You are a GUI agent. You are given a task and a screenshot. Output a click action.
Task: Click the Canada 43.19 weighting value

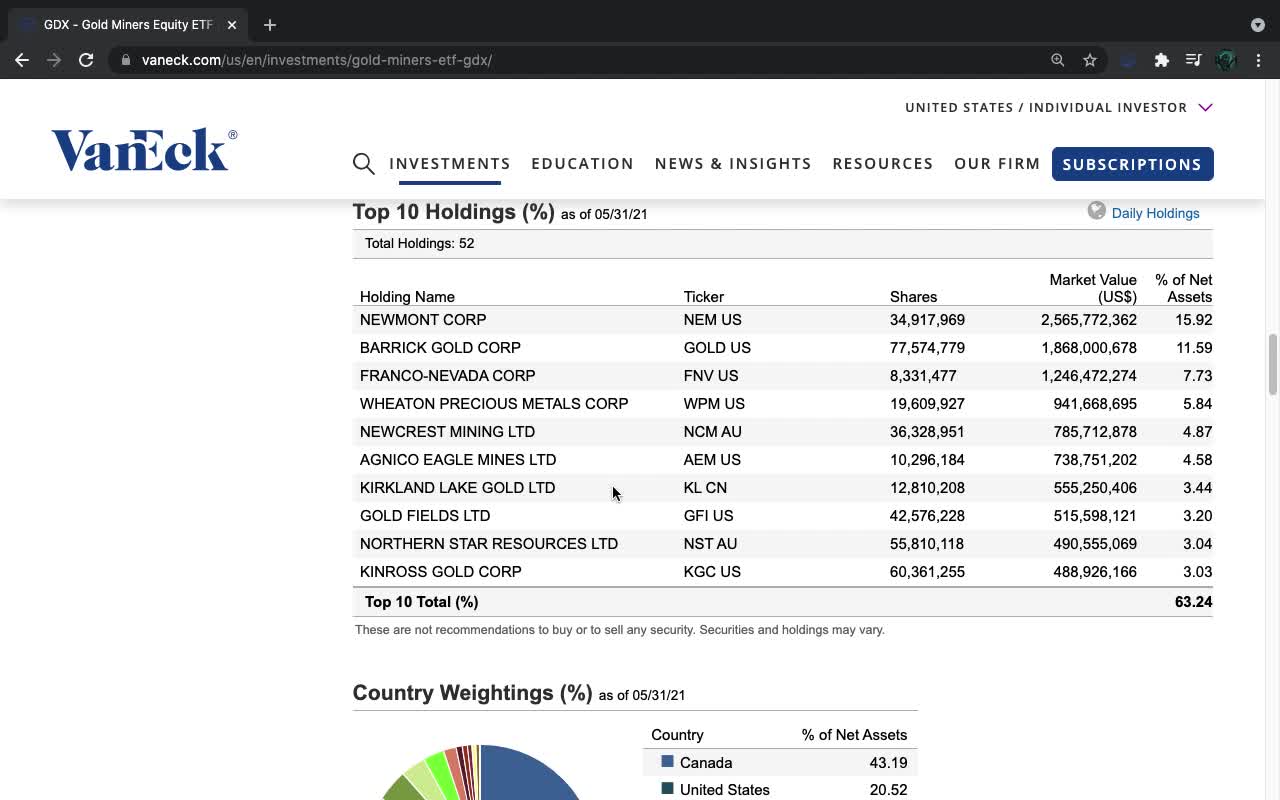(888, 762)
